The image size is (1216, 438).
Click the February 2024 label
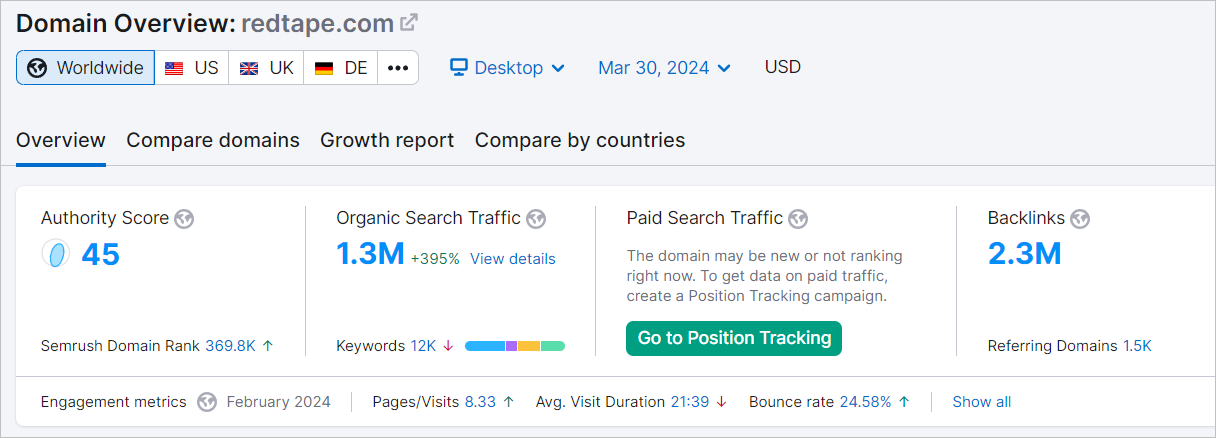(278, 402)
